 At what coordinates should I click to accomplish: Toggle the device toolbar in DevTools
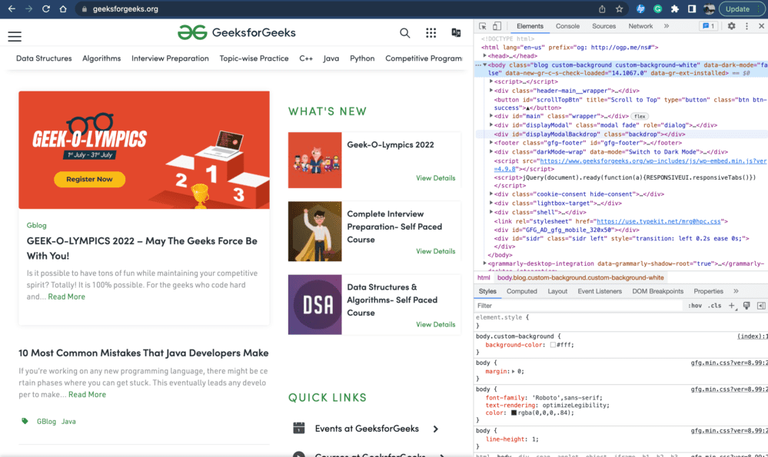pyautogui.click(x=497, y=26)
